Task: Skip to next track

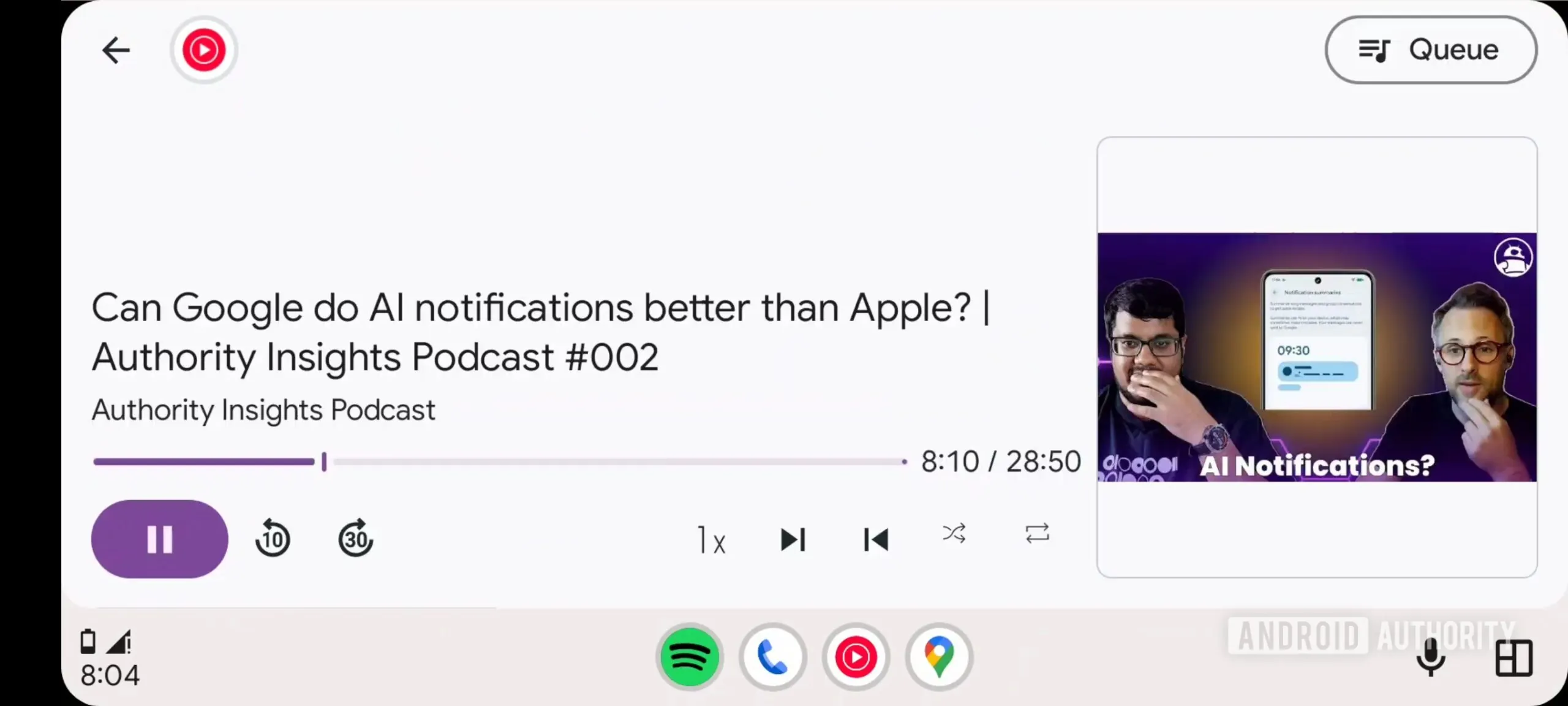Action: pos(793,540)
